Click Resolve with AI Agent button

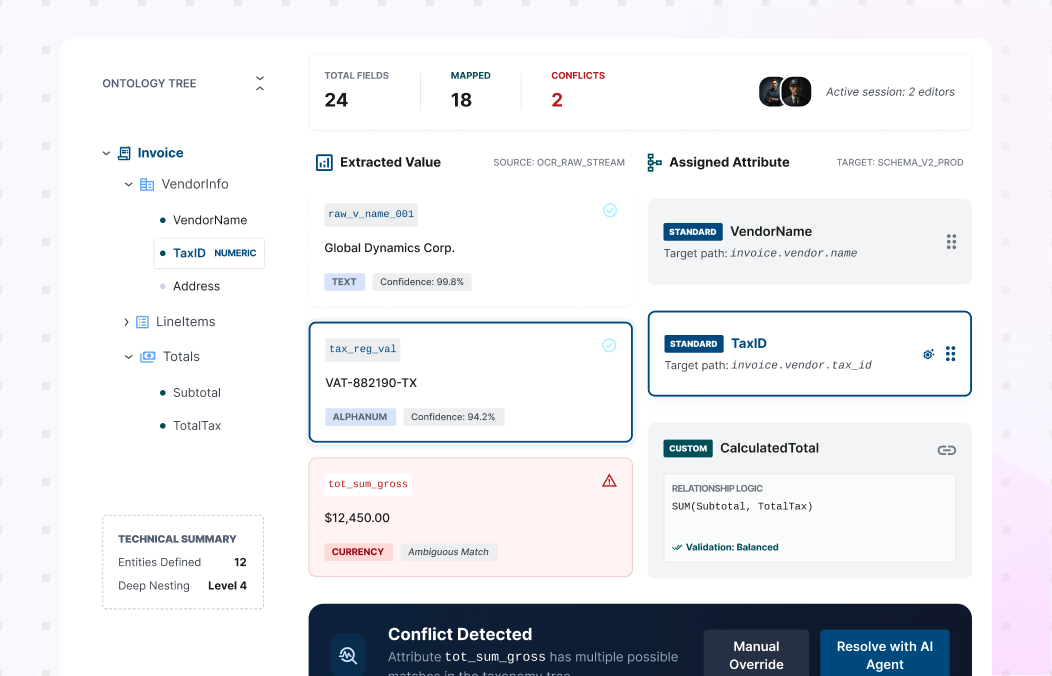click(x=884, y=655)
